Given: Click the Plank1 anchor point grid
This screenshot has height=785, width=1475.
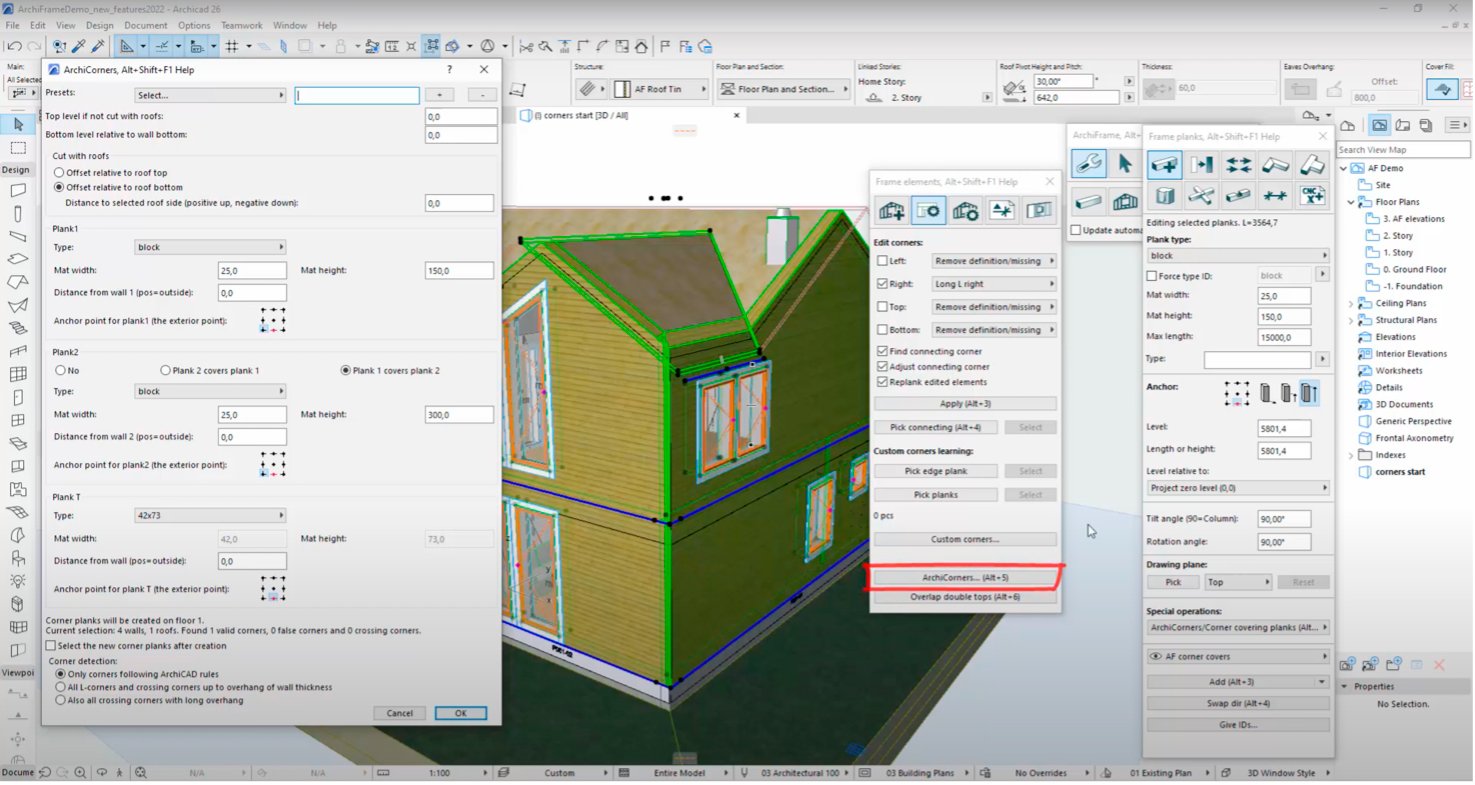Looking at the screenshot, I should pos(273,319).
